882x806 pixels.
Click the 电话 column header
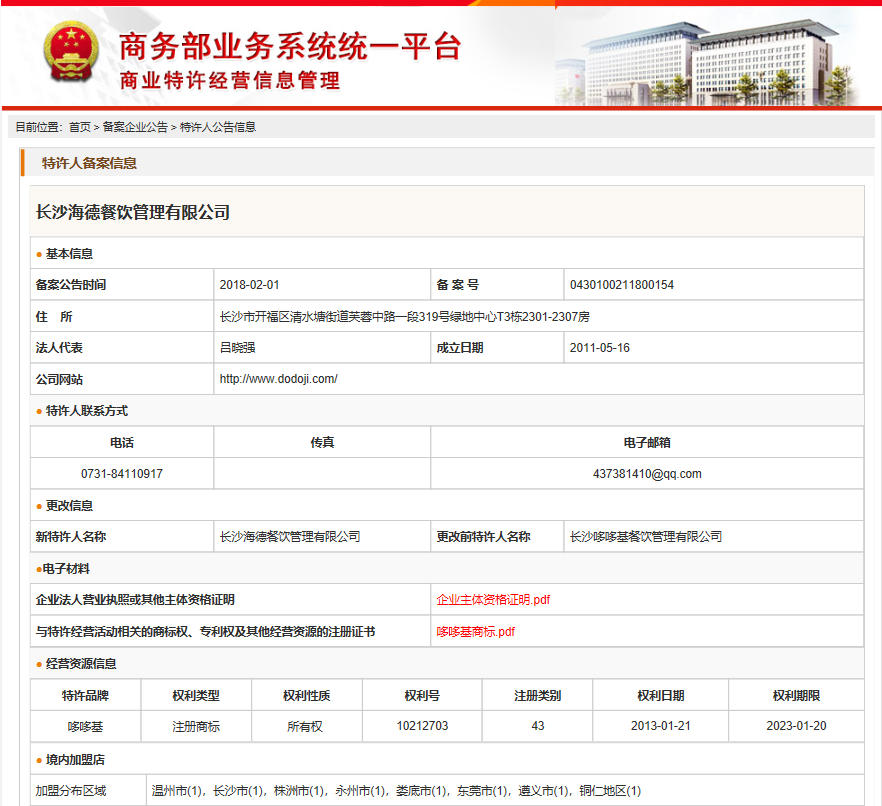click(122, 443)
